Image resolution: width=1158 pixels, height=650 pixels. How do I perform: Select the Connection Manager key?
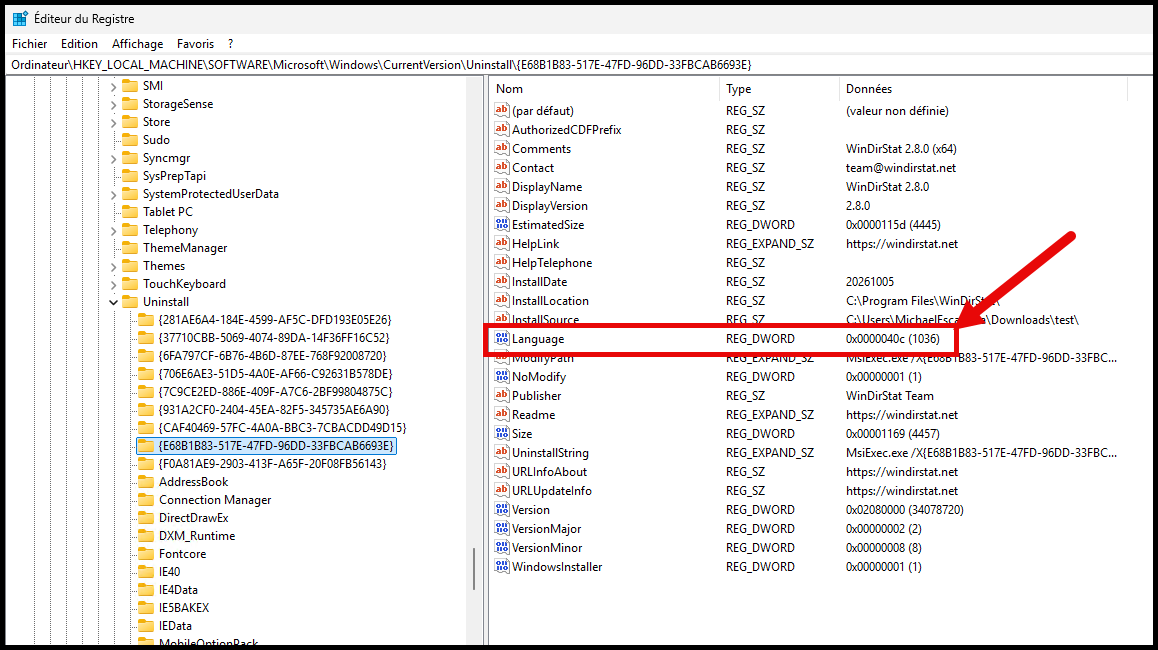click(x=215, y=500)
